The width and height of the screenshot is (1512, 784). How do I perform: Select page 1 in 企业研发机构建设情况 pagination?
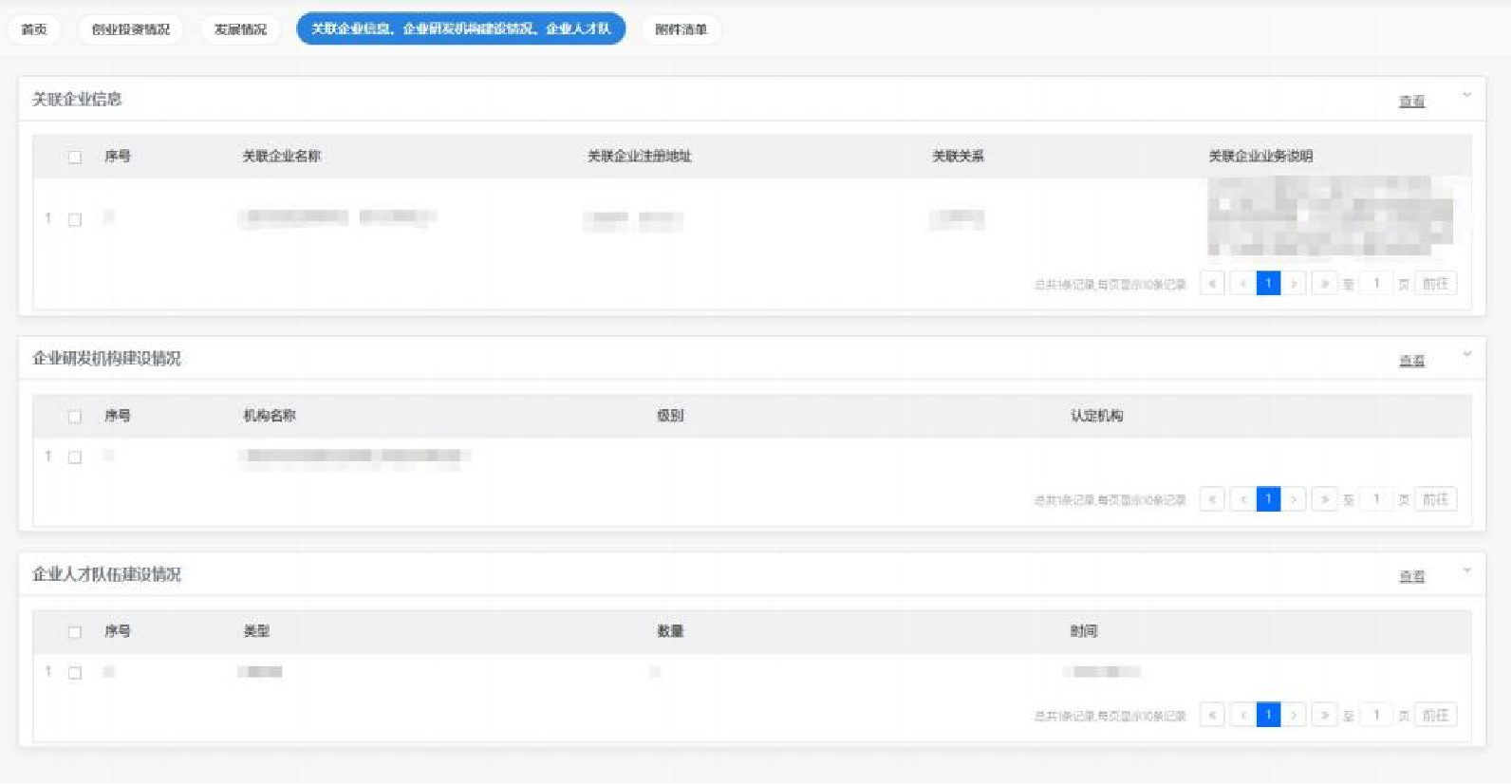pos(1268,499)
